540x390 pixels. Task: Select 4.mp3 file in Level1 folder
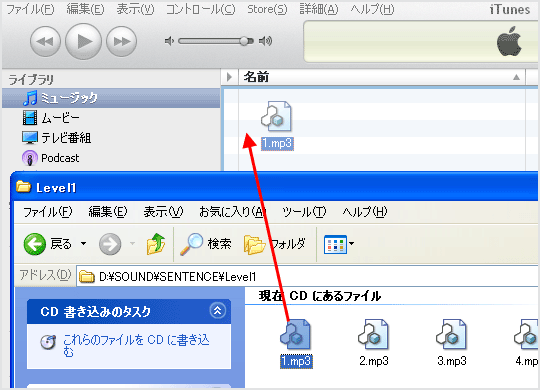point(526,343)
